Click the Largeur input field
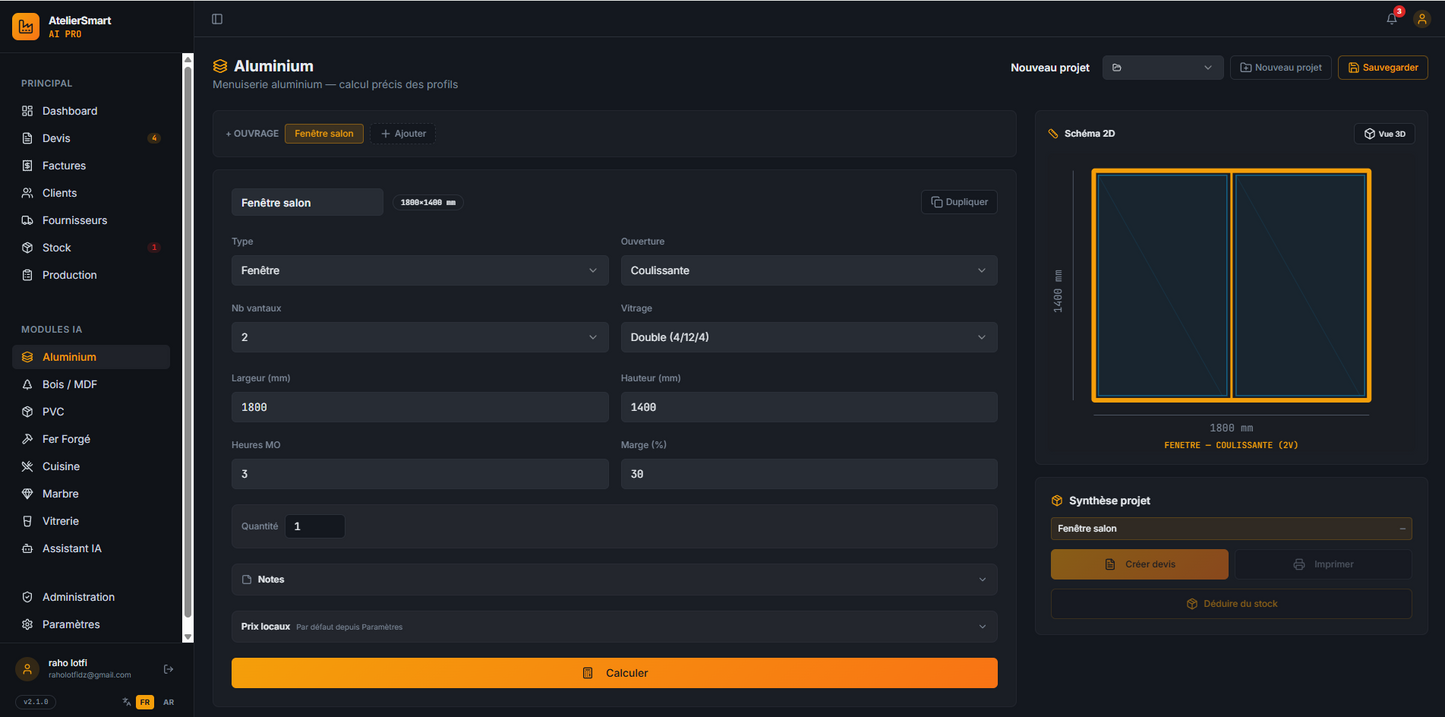1445x717 pixels. click(420, 407)
